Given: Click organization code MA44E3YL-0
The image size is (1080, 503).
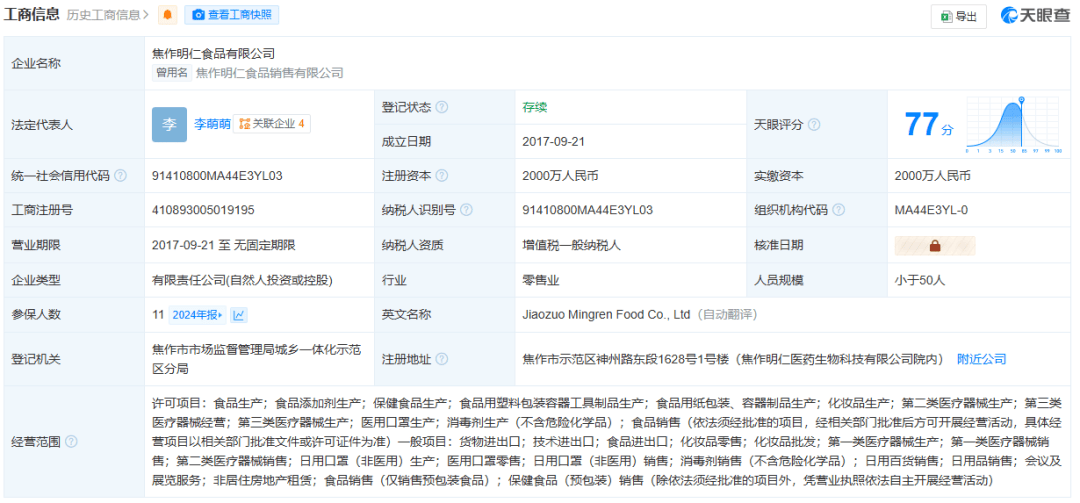Looking at the screenshot, I should 931,210.
